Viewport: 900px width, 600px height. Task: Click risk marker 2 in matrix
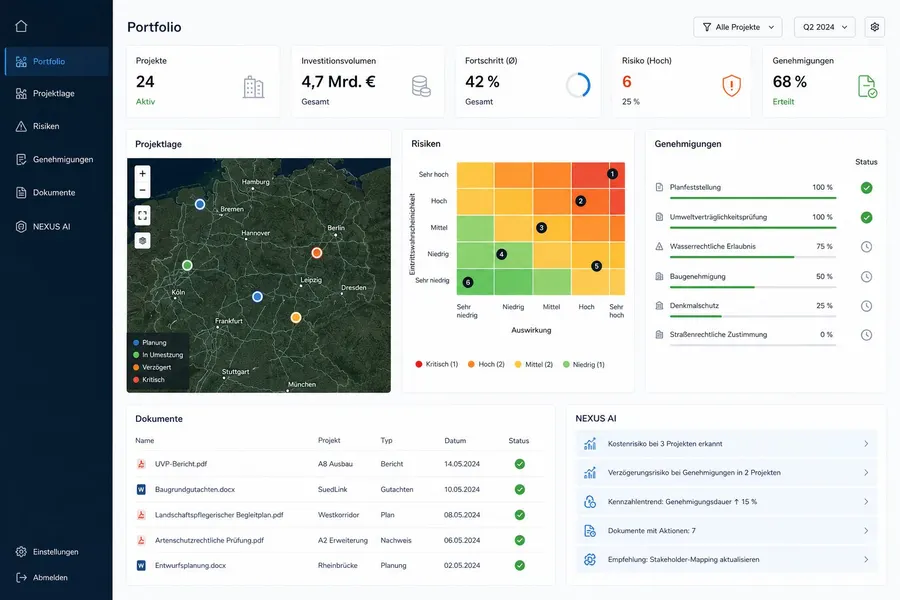pos(581,201)
